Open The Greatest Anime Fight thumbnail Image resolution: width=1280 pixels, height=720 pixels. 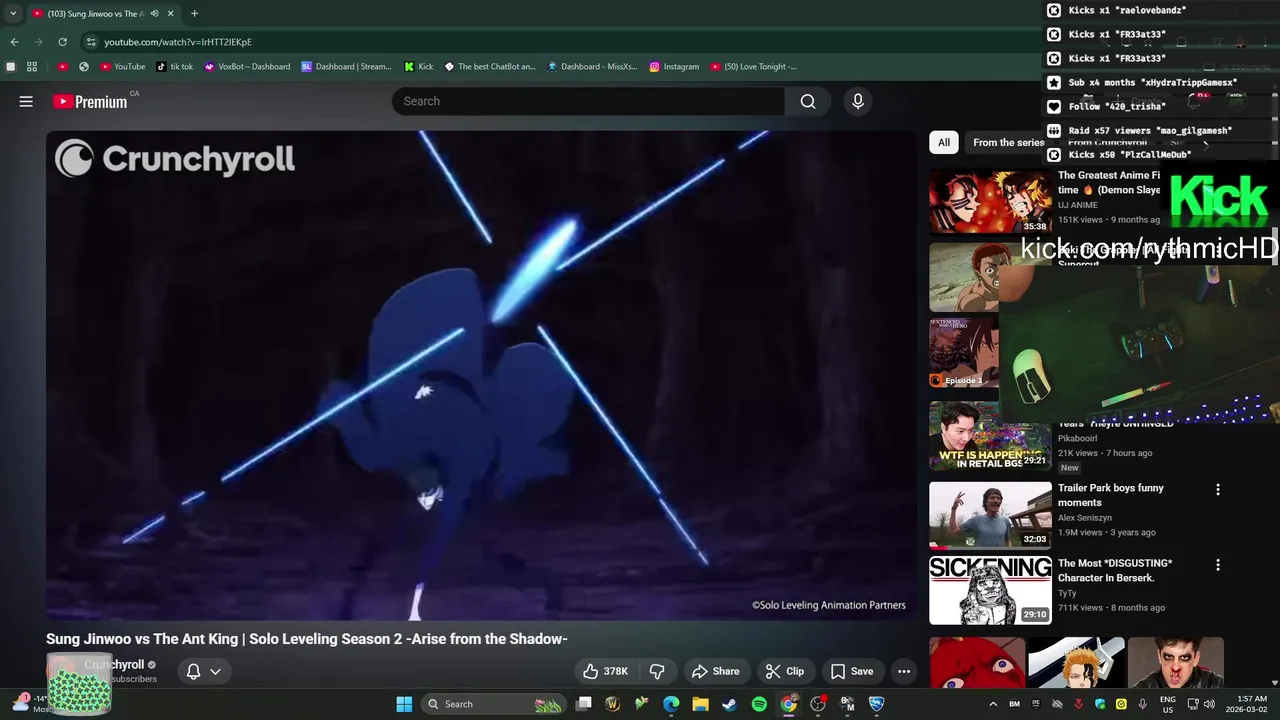point(990,202)
